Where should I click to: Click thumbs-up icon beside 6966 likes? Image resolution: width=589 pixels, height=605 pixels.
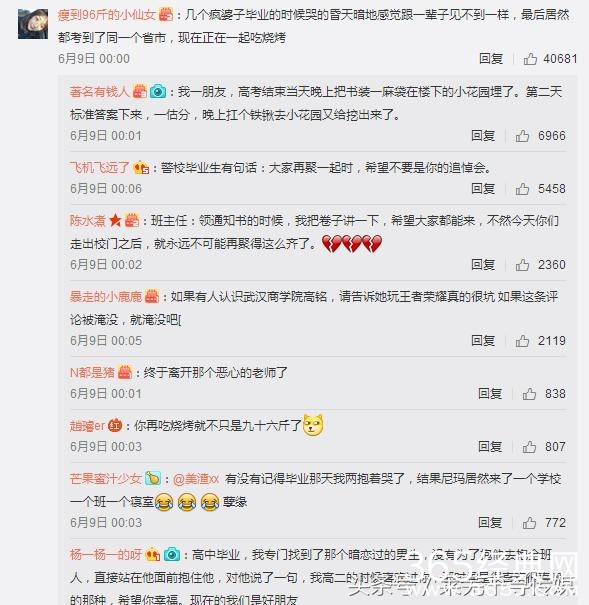coord(522,136)
